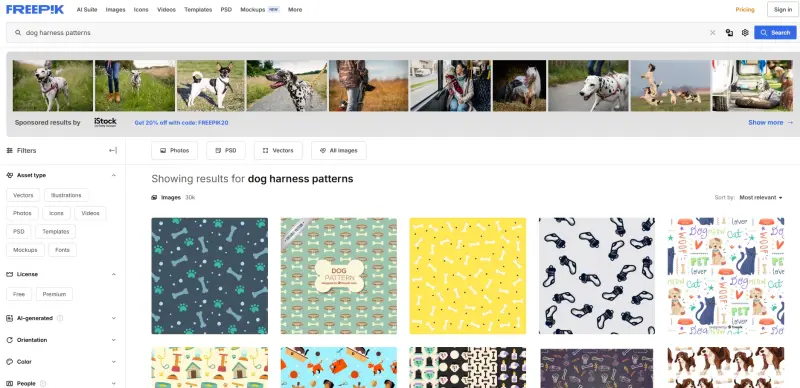800x388 pixels.
Task: Clear the search query with the X icon
Action: coord(712,33)
